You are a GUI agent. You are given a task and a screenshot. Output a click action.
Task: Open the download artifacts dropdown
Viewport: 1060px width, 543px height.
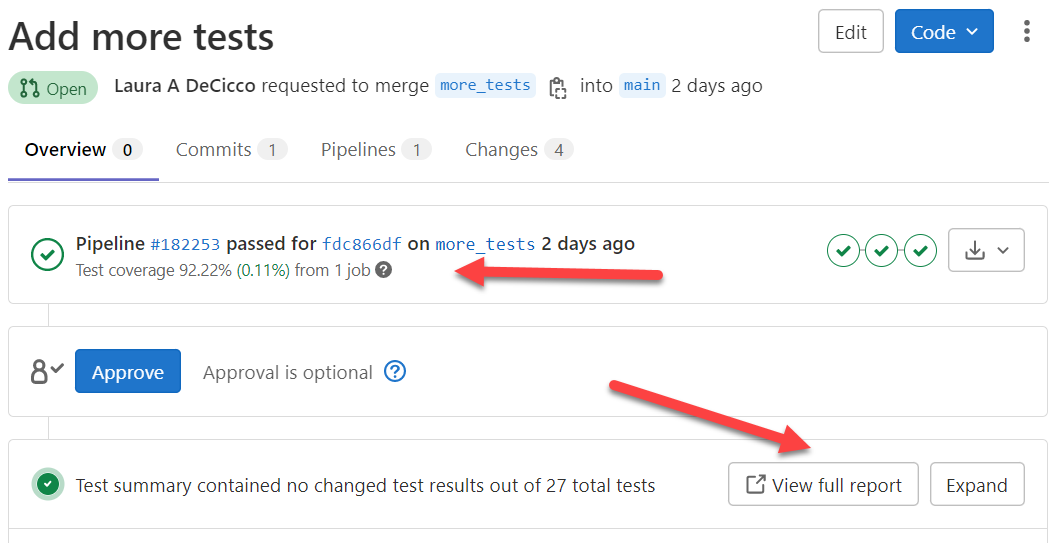[986, 250]
